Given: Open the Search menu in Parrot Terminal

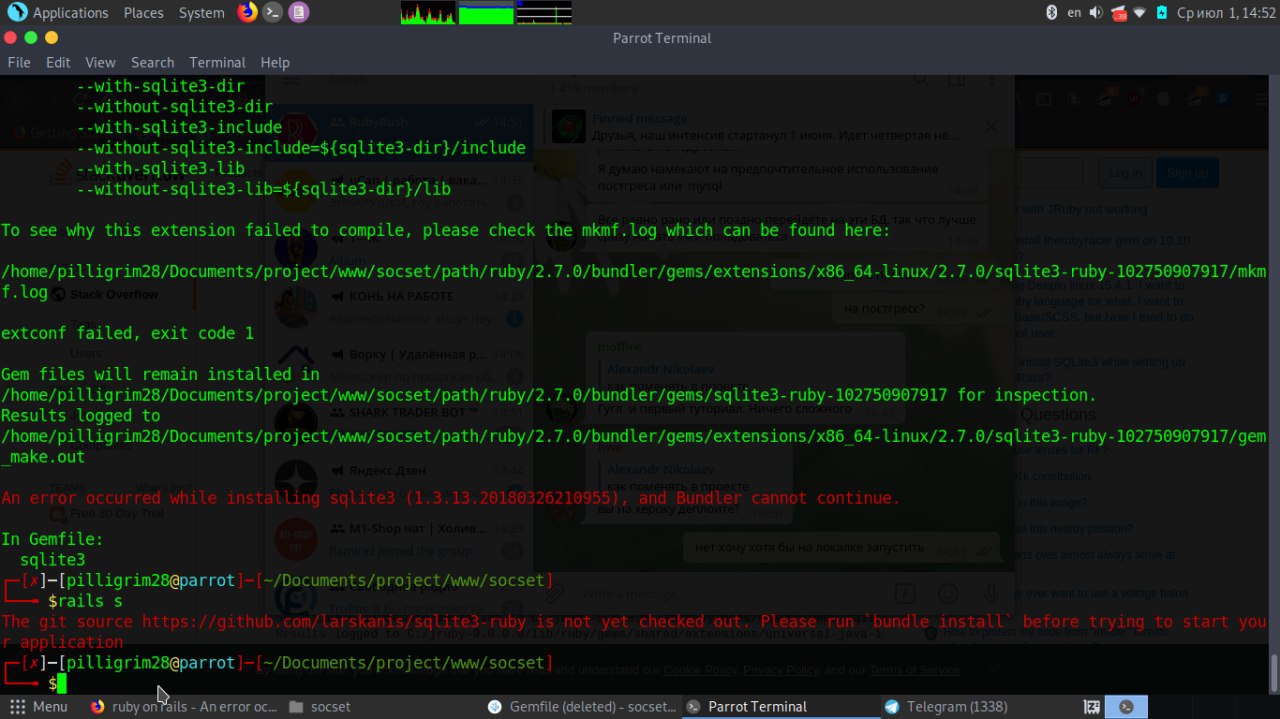Looking at the screenshot, I should (152, 62).
